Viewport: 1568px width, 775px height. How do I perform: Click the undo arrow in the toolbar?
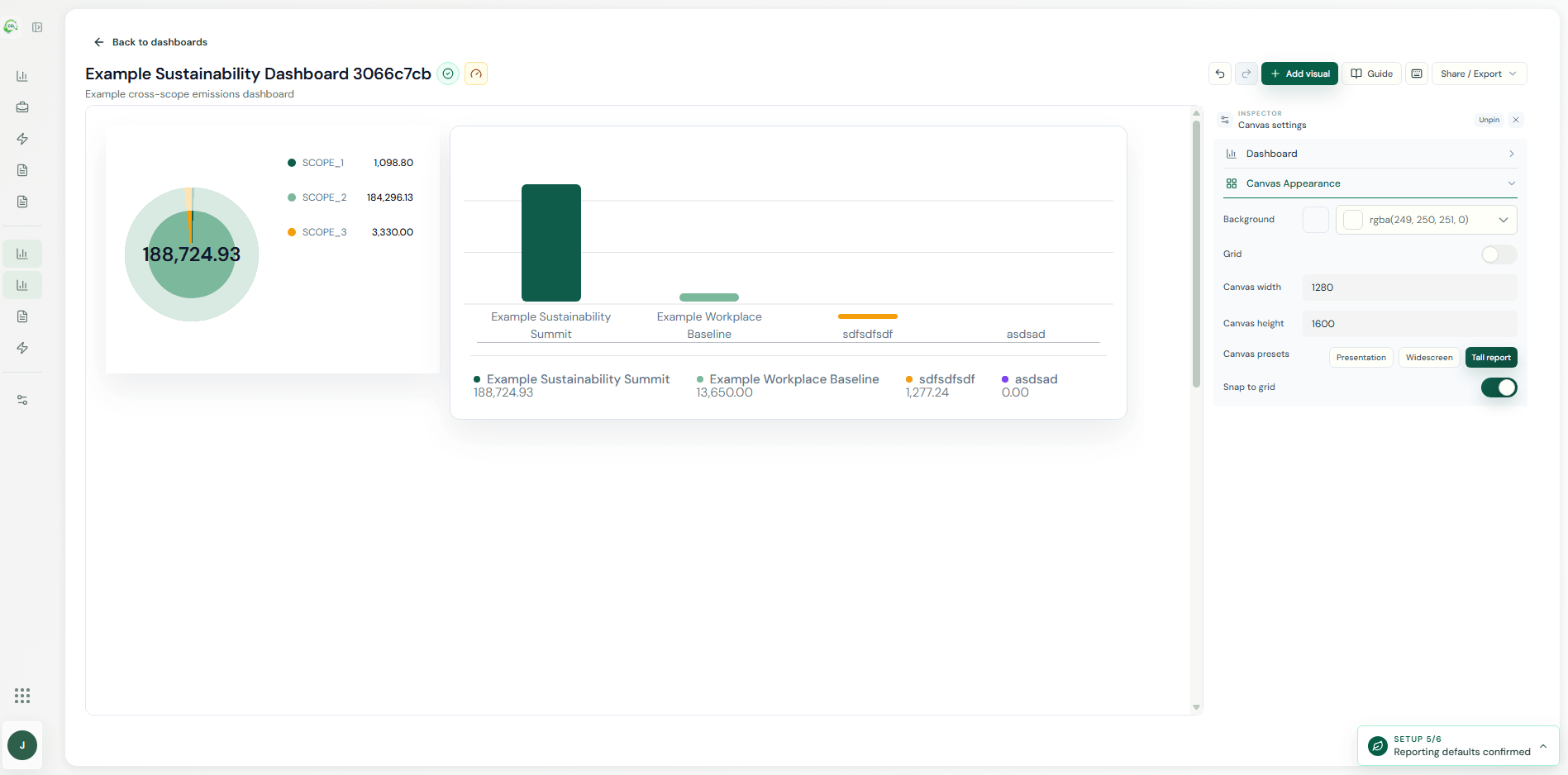click(1220, 74)
